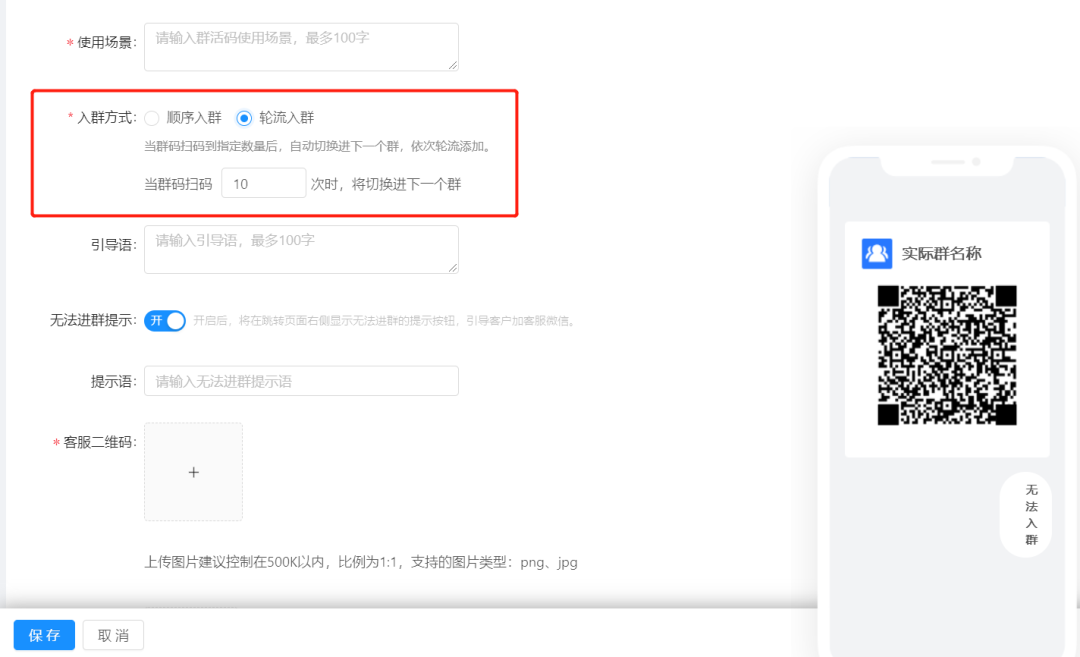Click the 当群码扫码到指定数量后 description text
The width and height of the screenshot is (1080, 657).
(319, 146)
